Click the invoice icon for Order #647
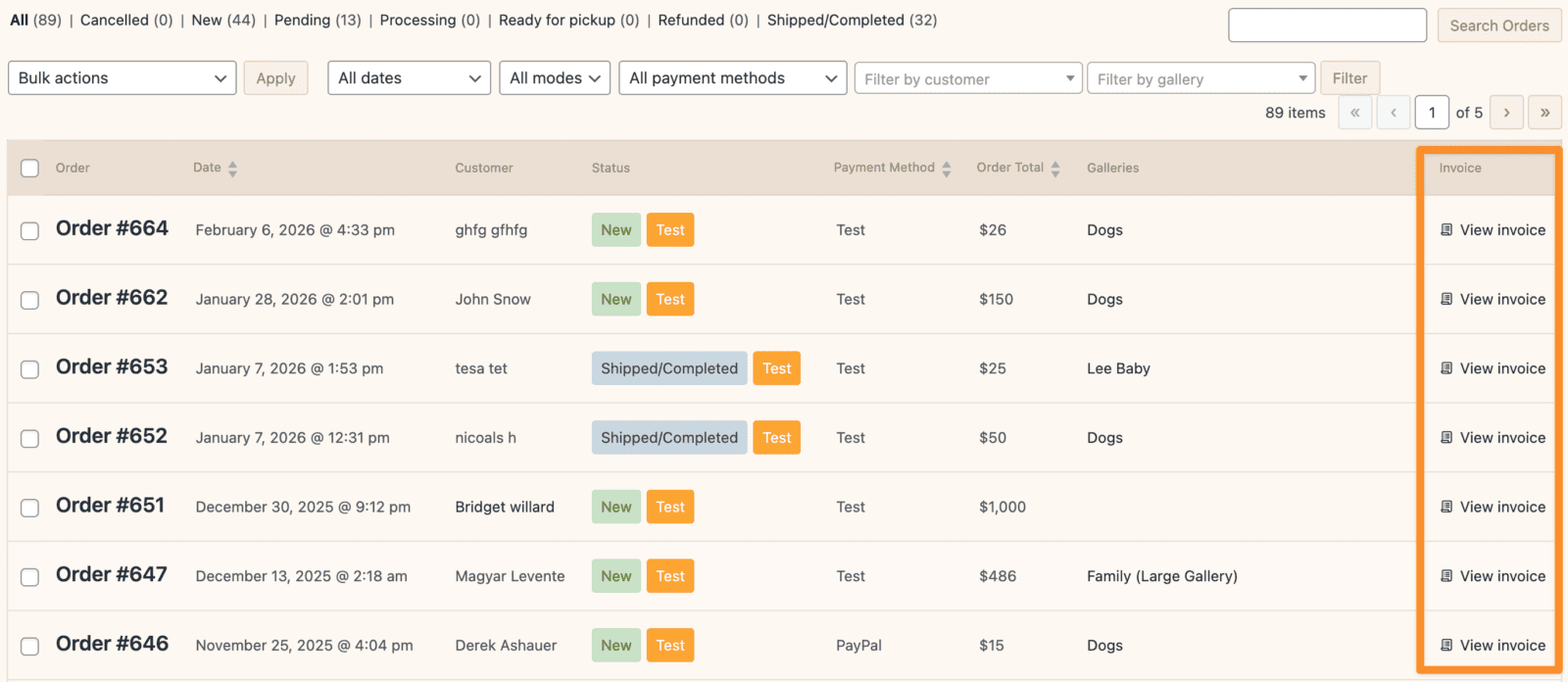 point(1446,576)
